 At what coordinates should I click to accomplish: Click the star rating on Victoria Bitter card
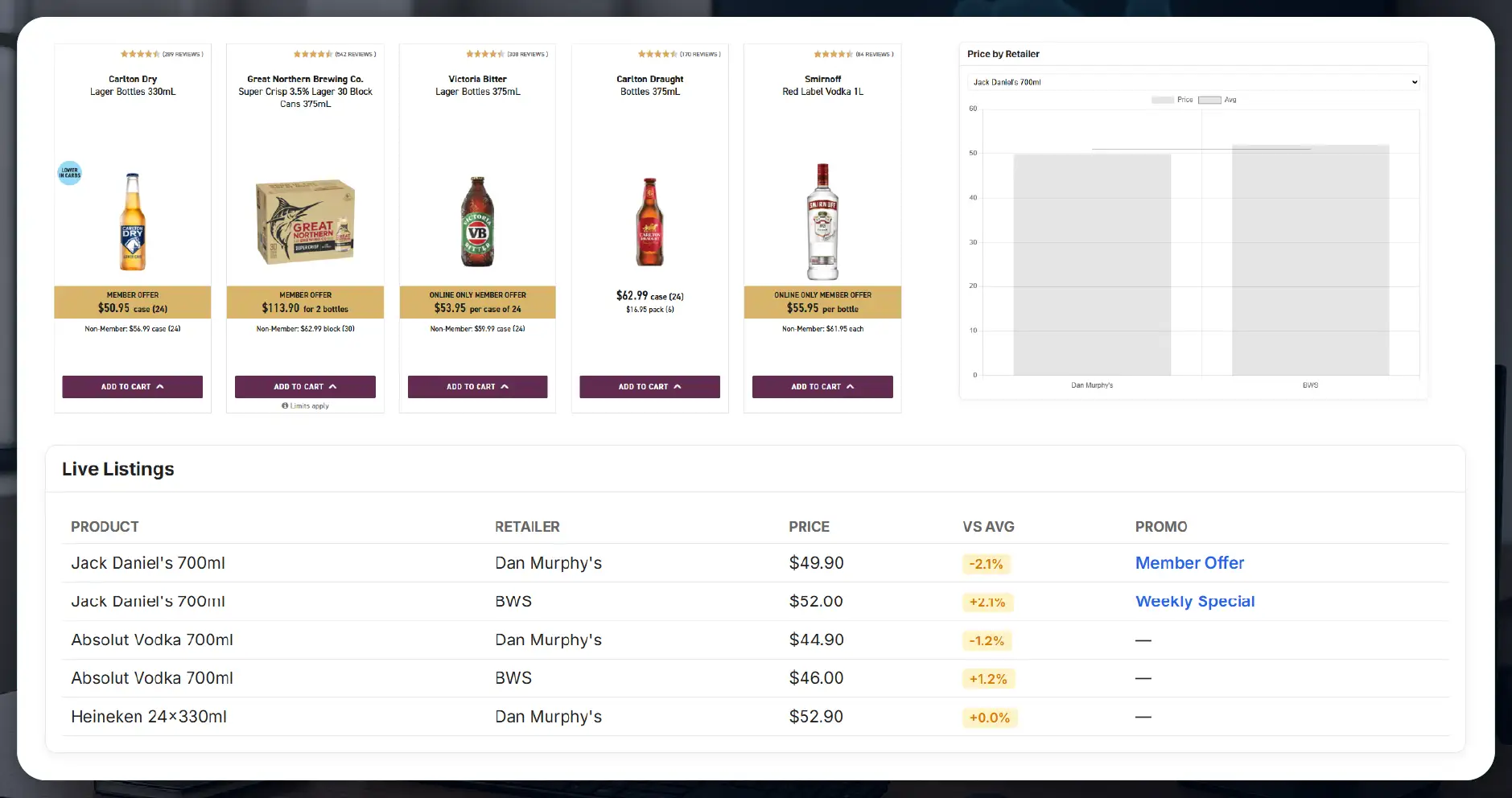coord(484,54)
